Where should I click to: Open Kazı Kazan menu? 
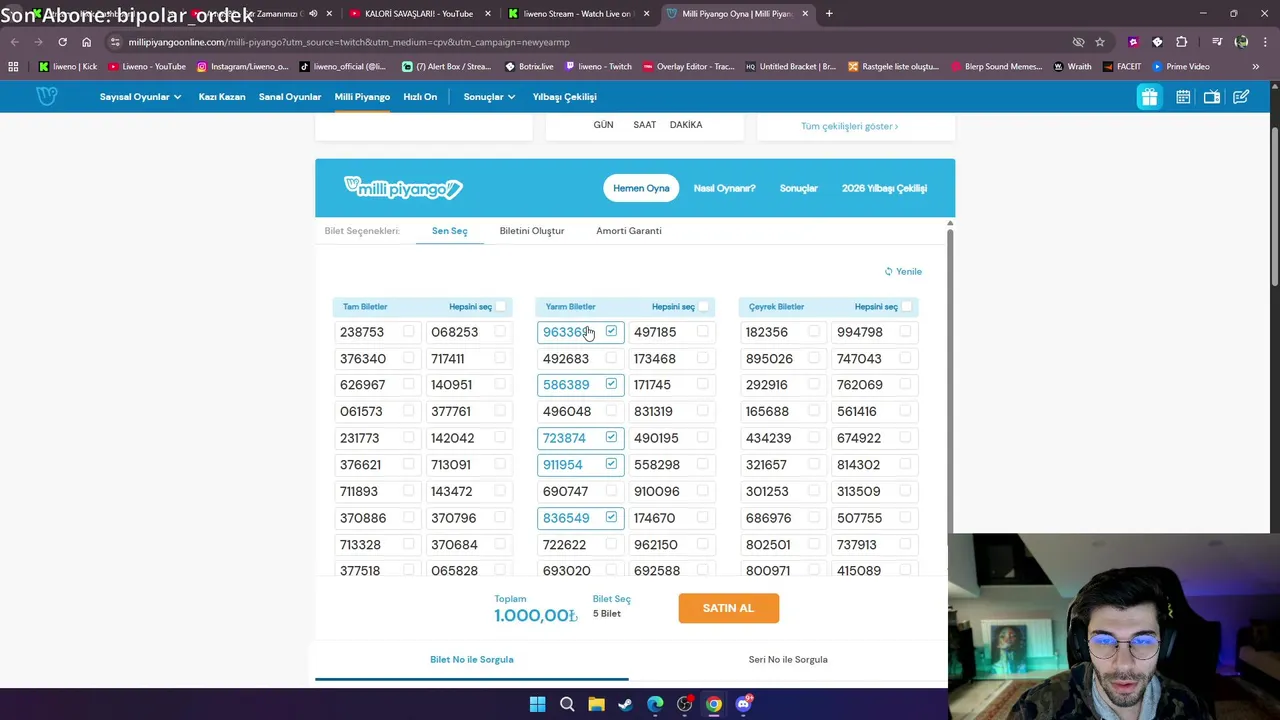point(222,97)
